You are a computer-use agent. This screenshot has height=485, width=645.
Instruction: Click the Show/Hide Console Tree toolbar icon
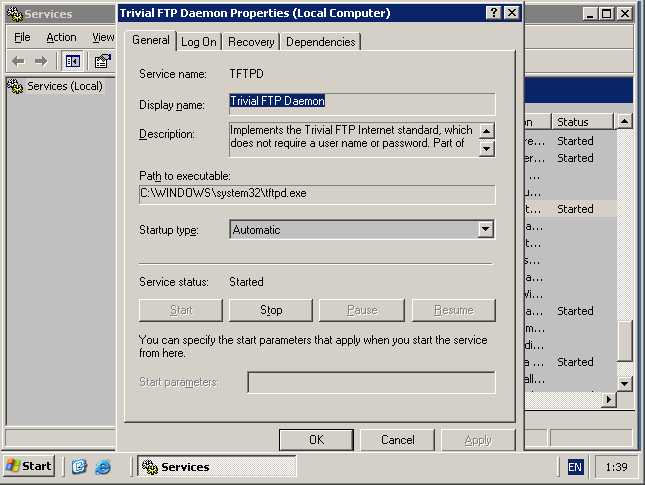[73, 61]
